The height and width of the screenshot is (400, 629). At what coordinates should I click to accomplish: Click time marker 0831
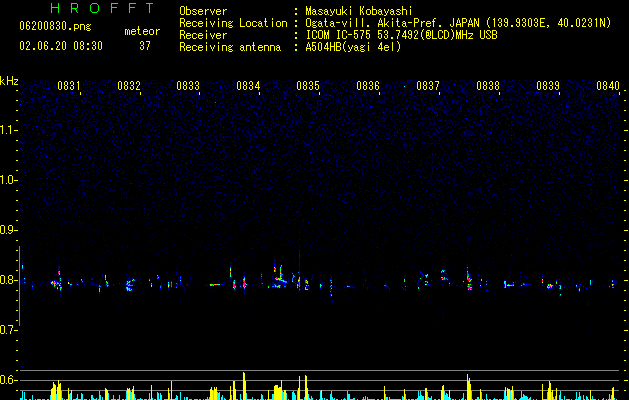pos(69,86)
